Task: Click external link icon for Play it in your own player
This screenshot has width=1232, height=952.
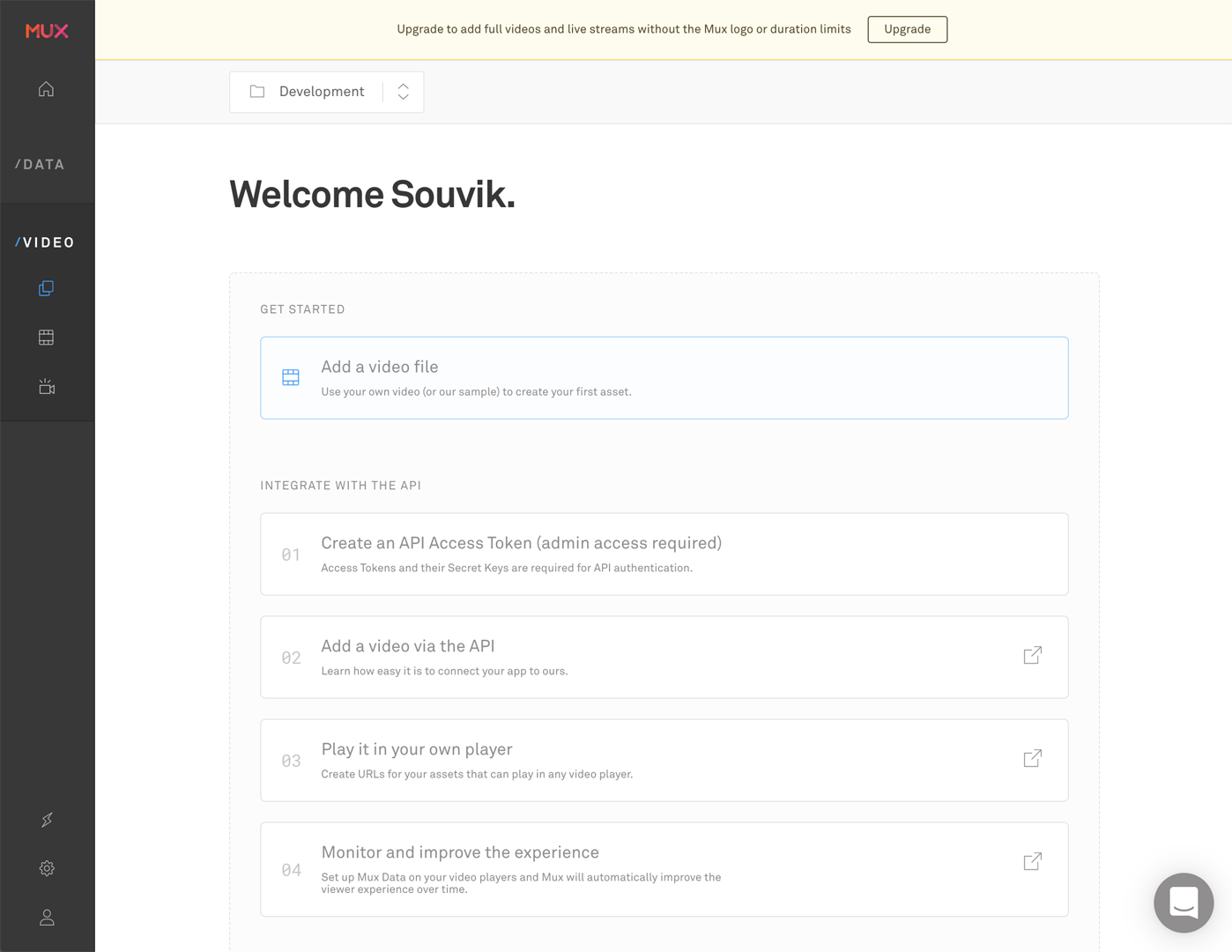Action: (1033, 758)
